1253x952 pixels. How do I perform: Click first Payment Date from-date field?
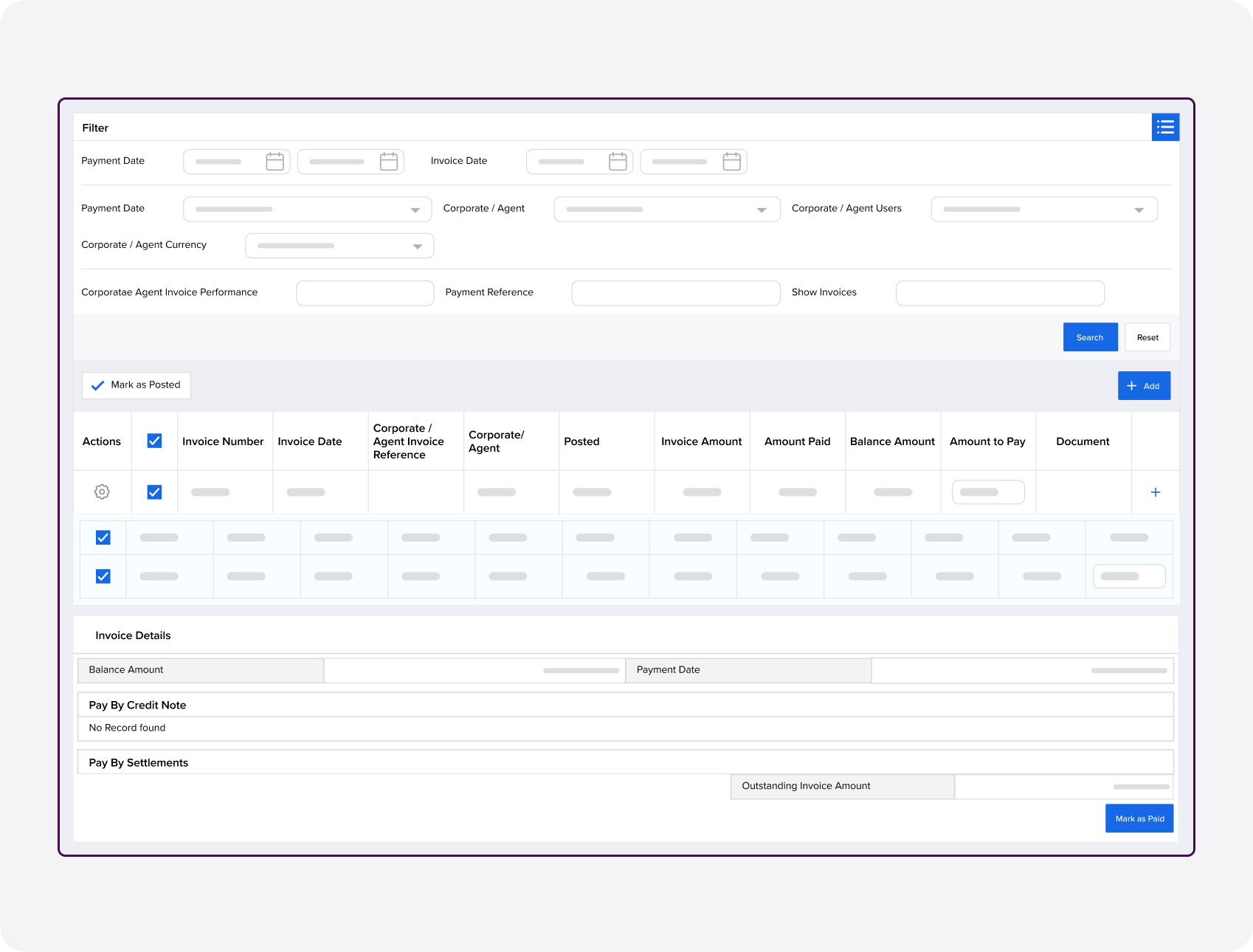click(x=237, y=162)
